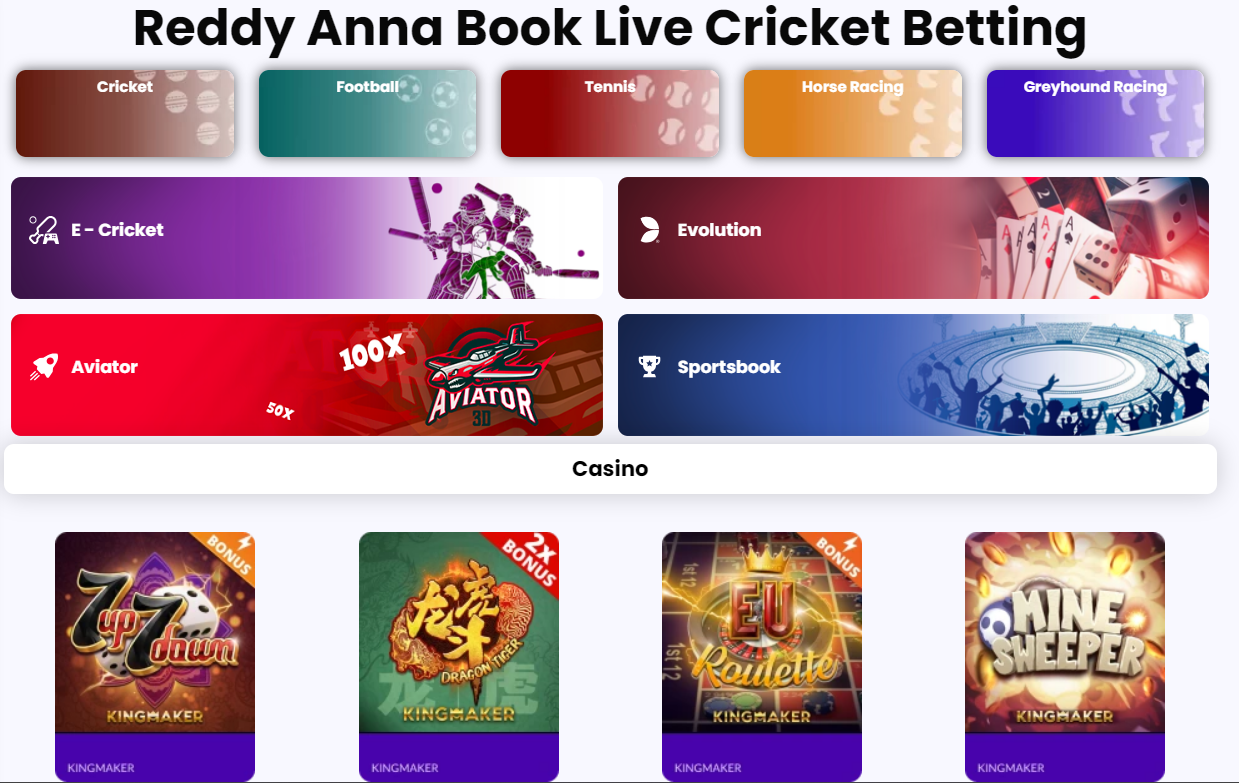Choose the Horse Racing category
Image resolution: width=1239 pixels, height=783 pixels.
tap(853, 113)
